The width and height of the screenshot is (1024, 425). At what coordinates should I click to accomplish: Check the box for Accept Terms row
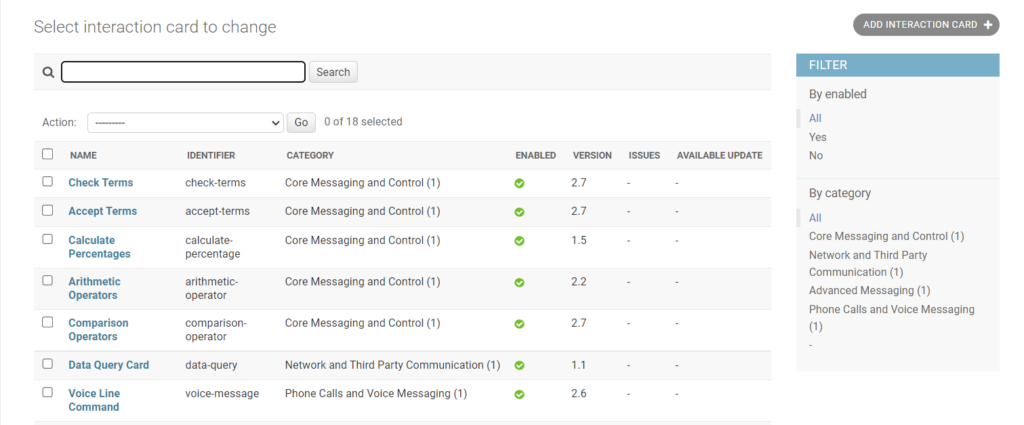[47, 210]
